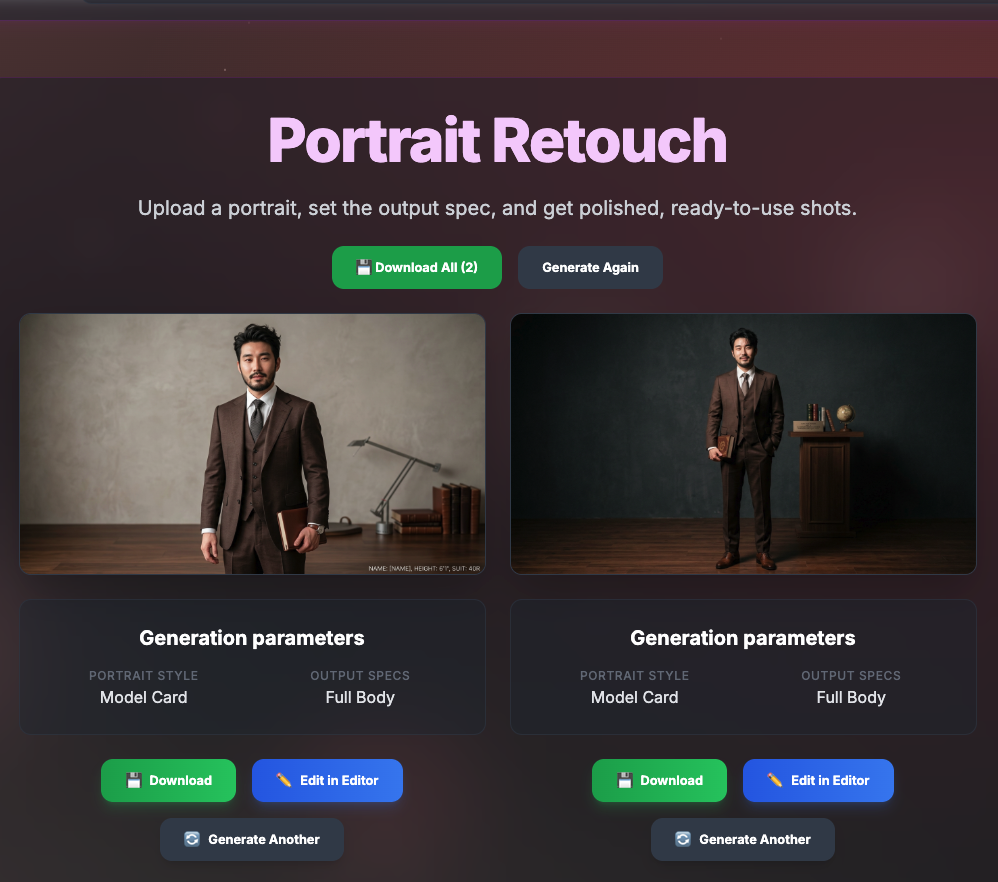Click the floppy disk icon under the left portrait
The width and height of the screenshot is (998, 882).
134,781
